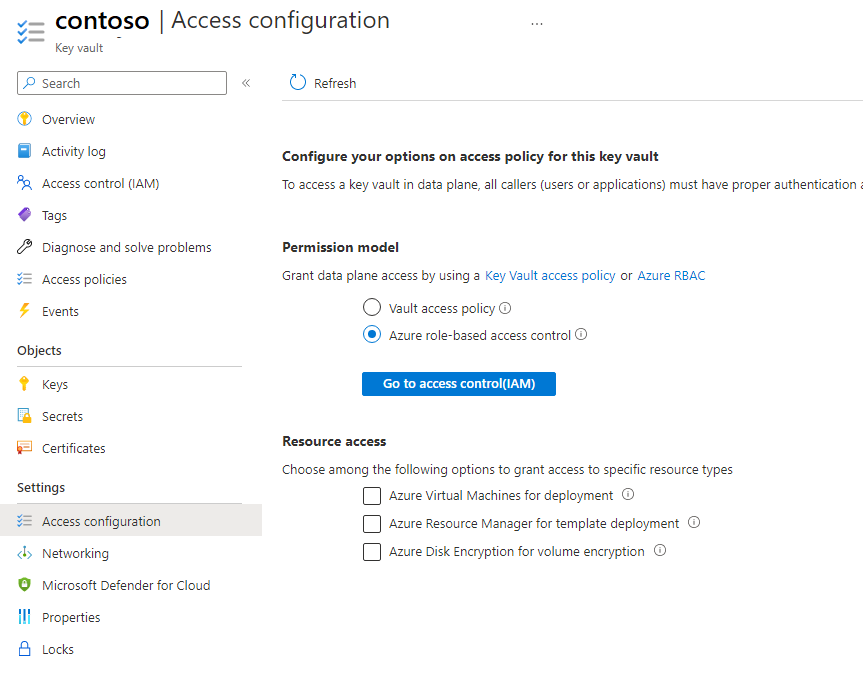The height and width of the screenshot is (673, 866).
Task: Enable Azure Virtual Machines for deployment
Action: click(372, 496)
